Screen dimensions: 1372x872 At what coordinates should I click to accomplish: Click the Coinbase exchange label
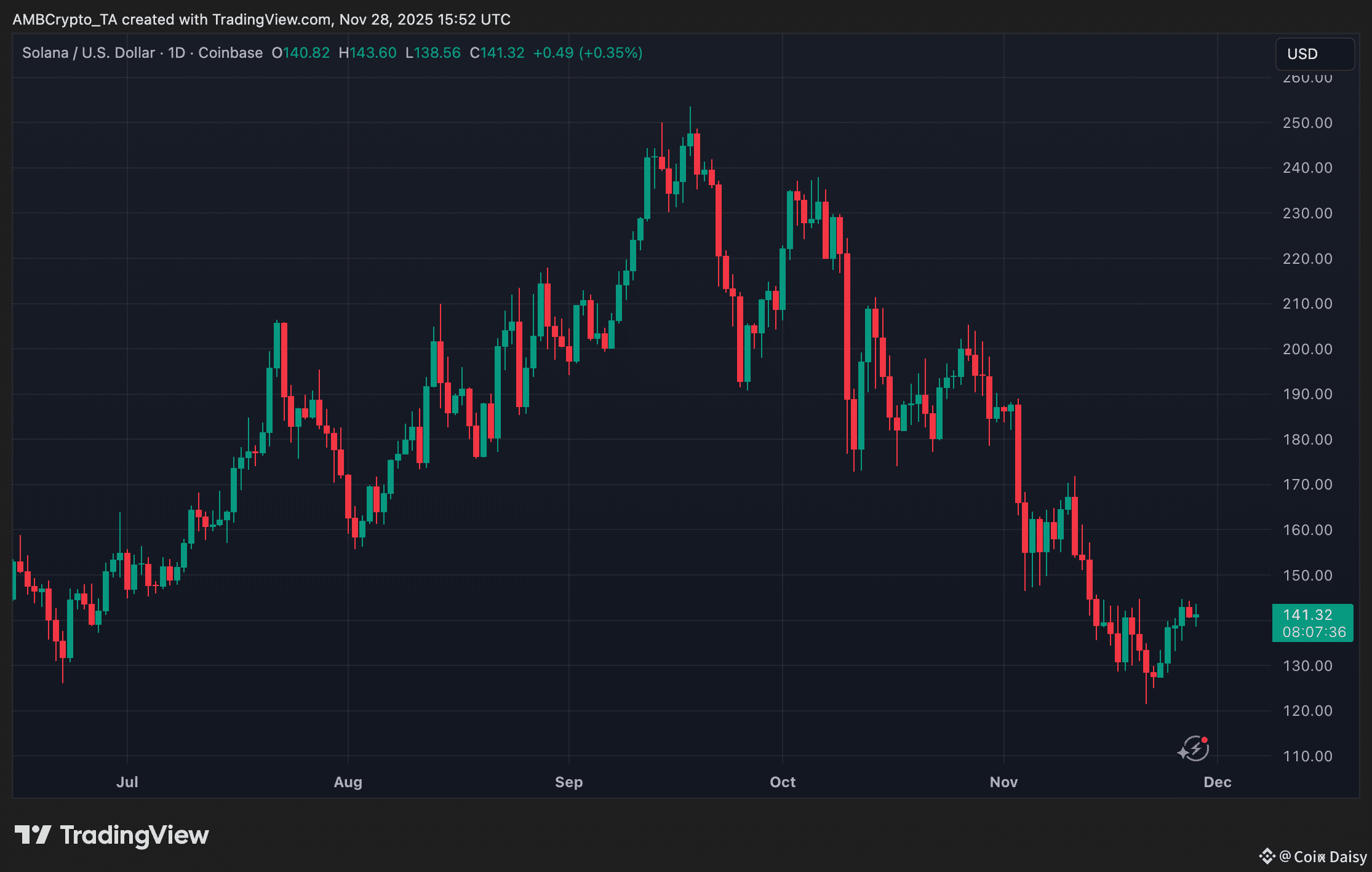click(230, 53)
